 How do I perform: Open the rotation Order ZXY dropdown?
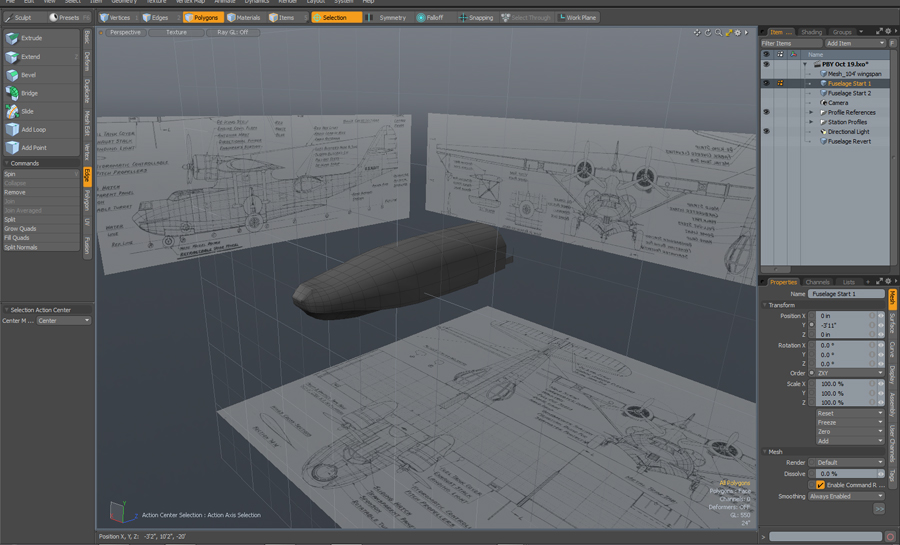(x=851, y=373)
